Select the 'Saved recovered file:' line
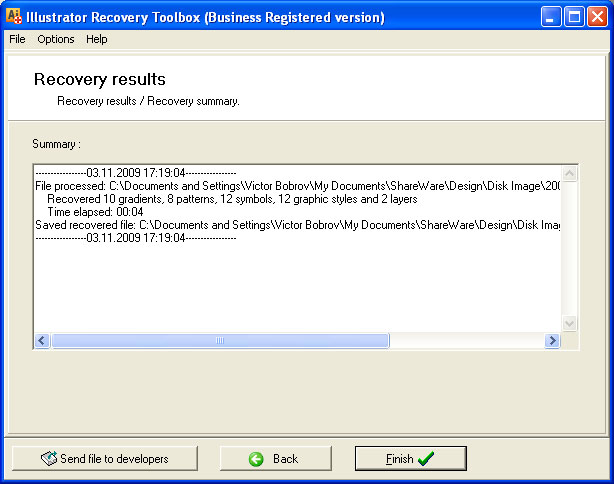The image size is (614, 484). pyautogui.click(x=298, y=225)
